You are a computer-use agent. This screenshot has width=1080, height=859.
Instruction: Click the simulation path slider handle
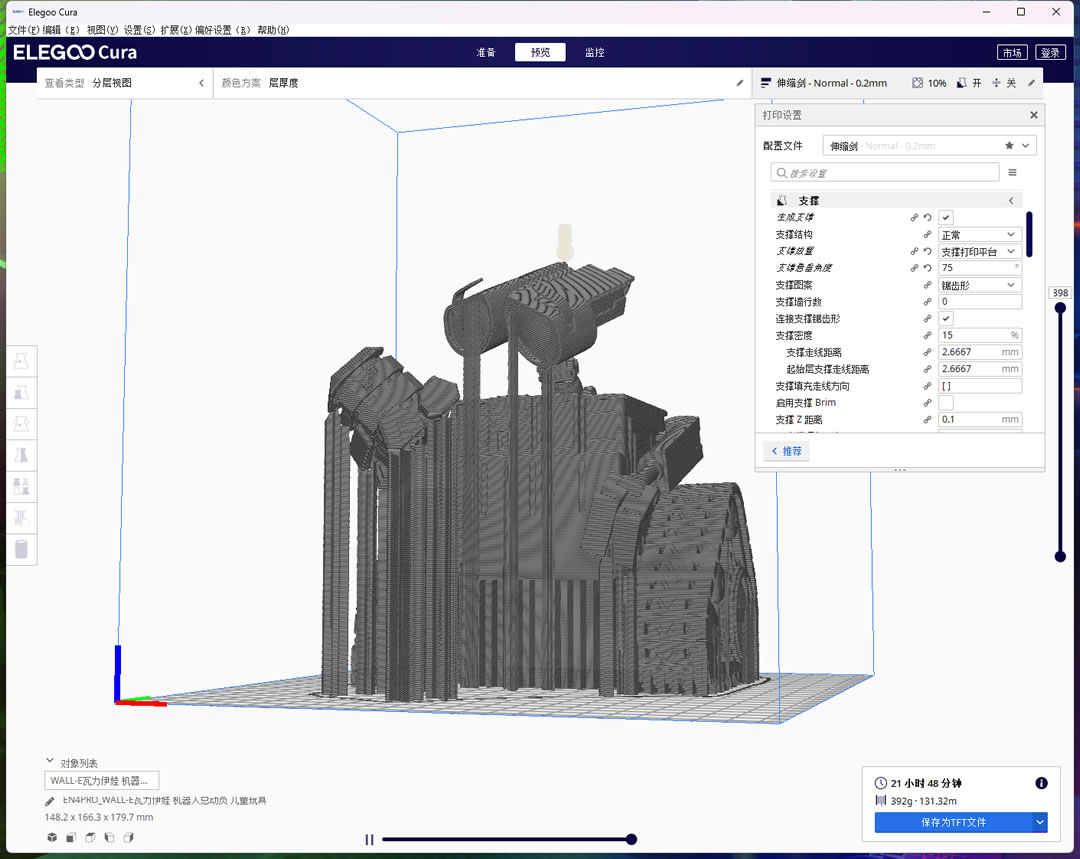pos(631,839)
